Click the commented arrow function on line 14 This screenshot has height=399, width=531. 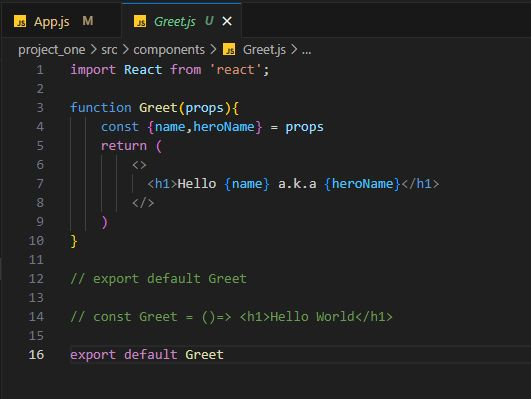coord(231,317)
